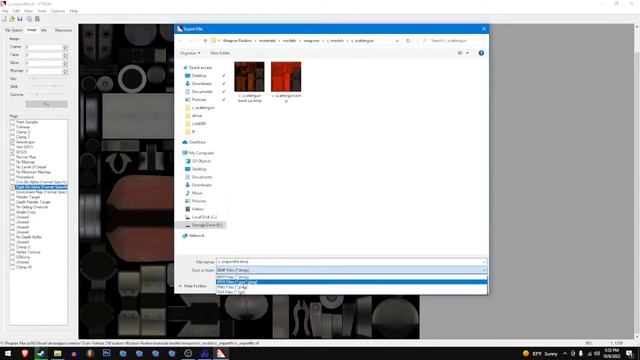
Task: Select Storage Drive in navigation pane
Action: 207,225
